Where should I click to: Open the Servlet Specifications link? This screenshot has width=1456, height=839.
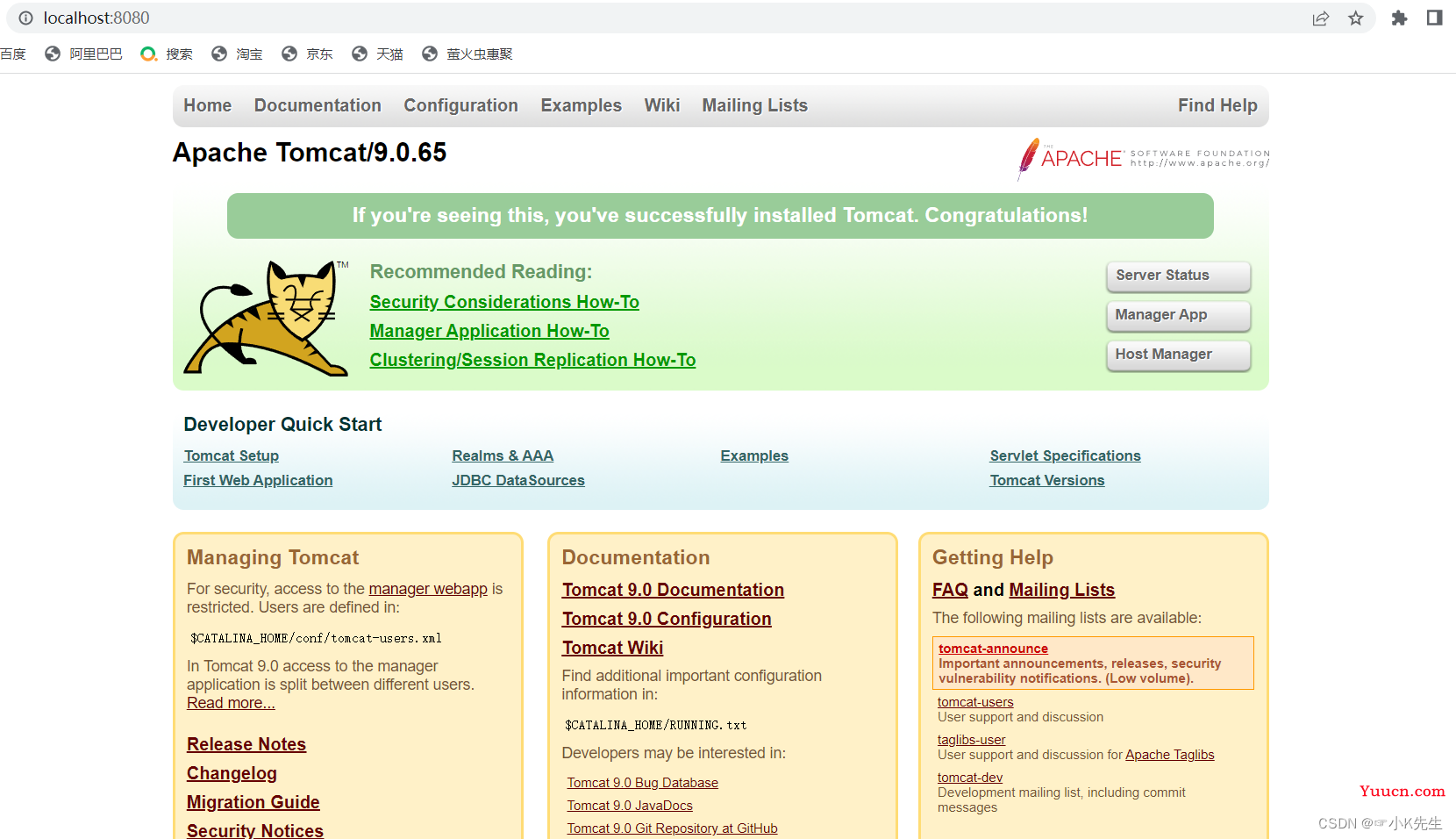pyautogui.click(x=1066, y=455)
